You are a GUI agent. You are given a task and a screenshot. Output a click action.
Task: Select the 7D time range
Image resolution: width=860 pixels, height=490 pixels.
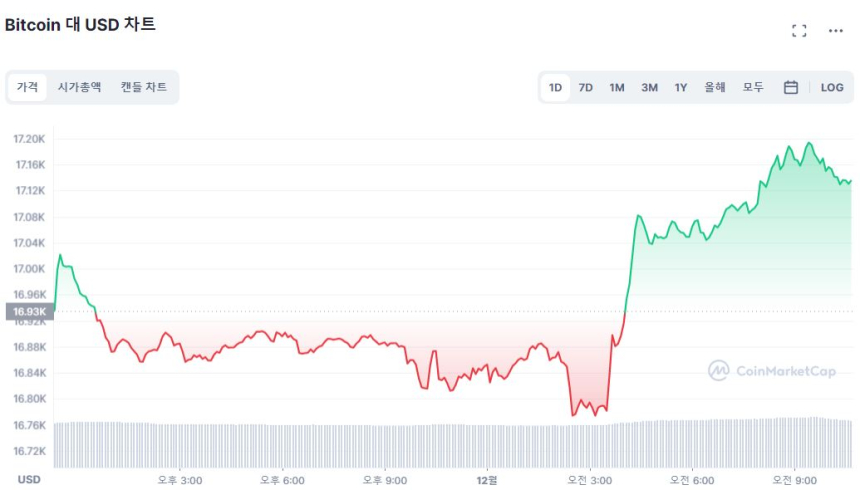click(x=586, y=88)
